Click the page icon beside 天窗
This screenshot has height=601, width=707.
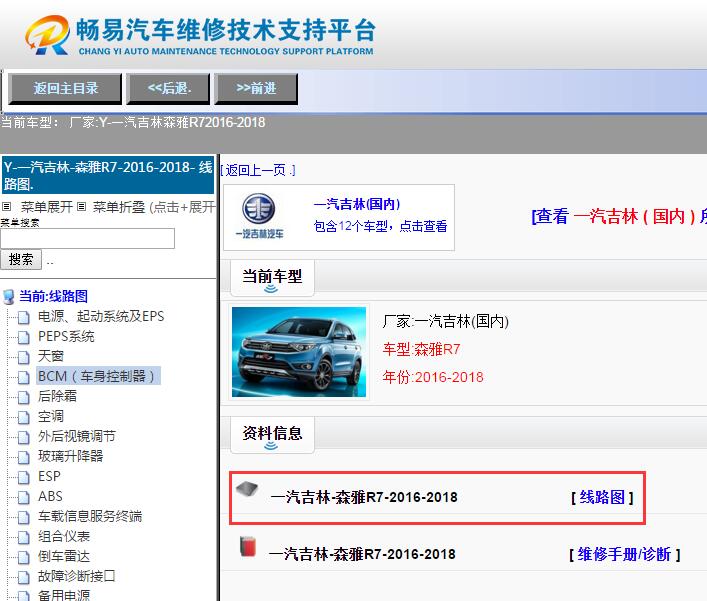point(24,357)
